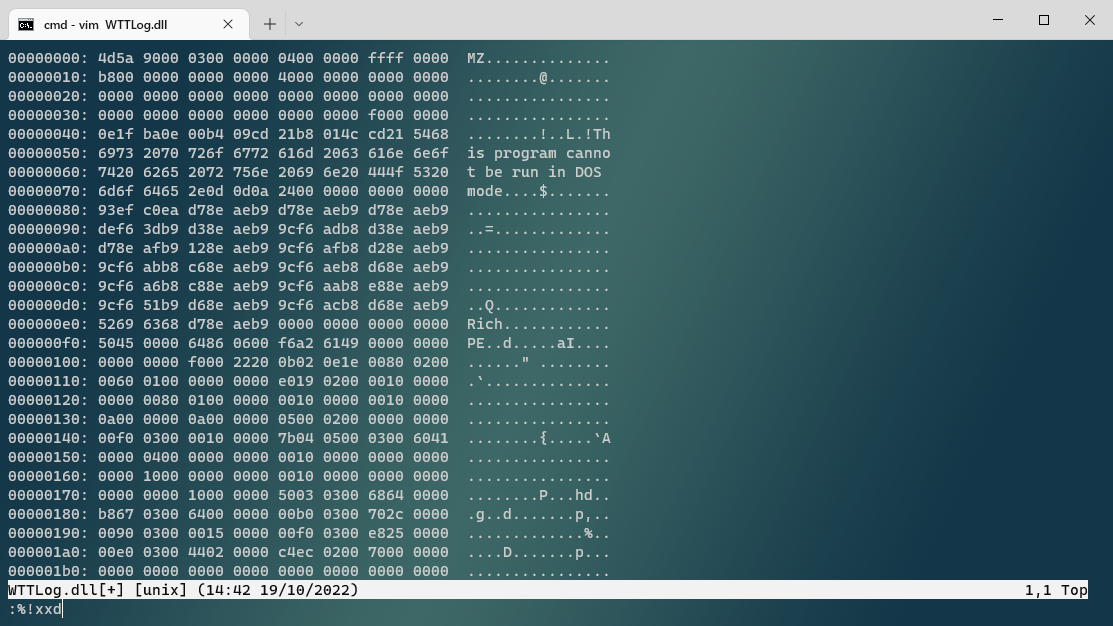Click hex value 2220 in row 00000100
The image size is (1113, 626).
[251, 362]
